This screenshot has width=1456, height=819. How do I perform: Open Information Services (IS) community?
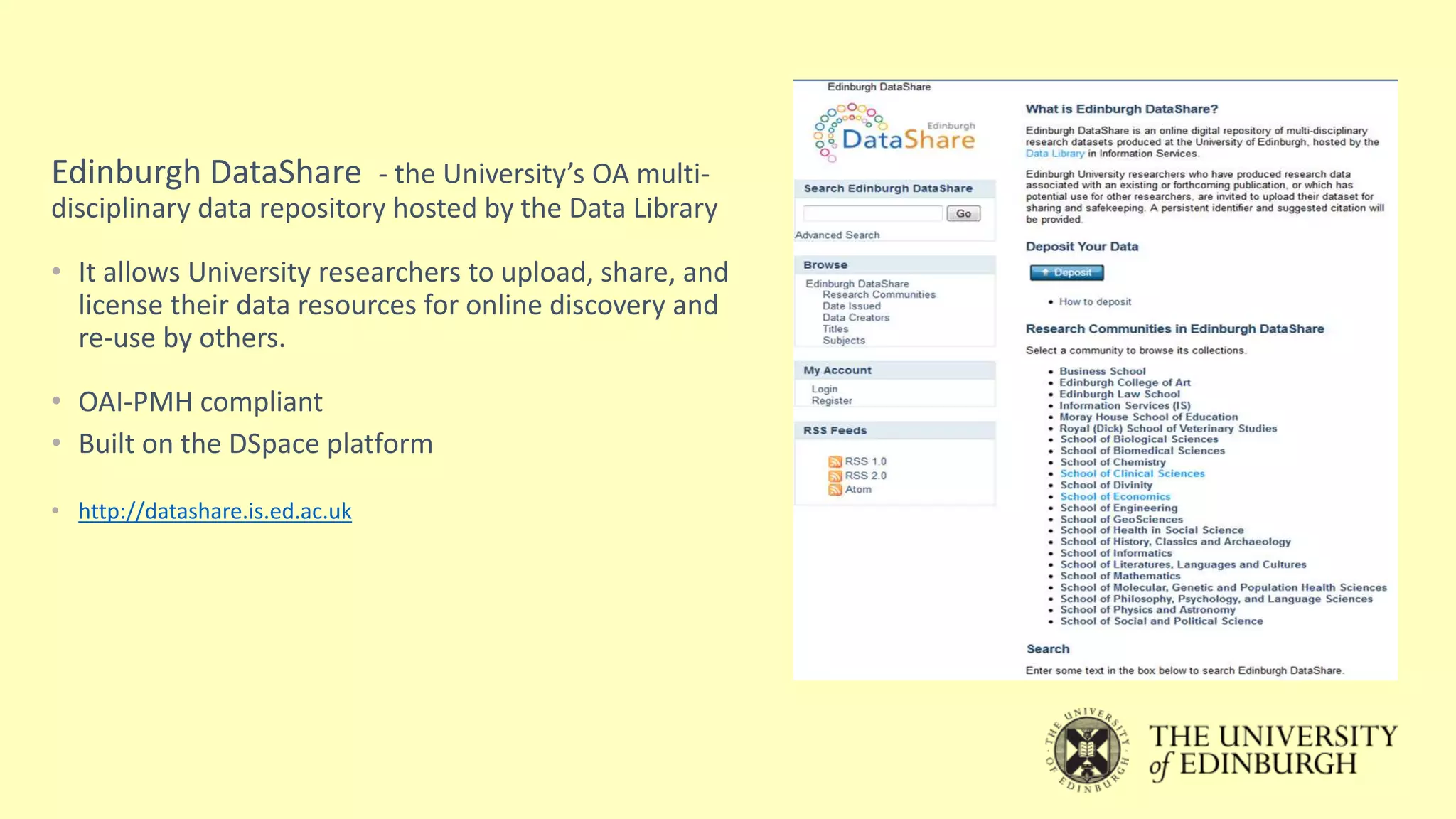1125,405
